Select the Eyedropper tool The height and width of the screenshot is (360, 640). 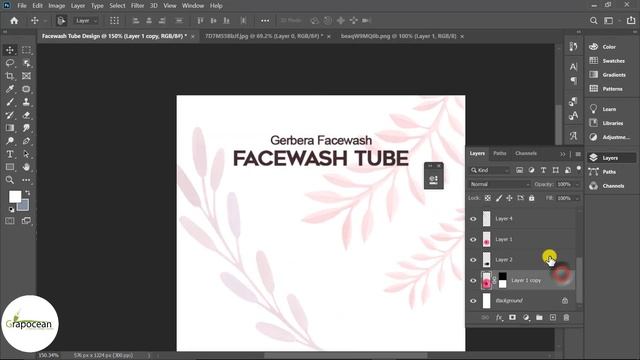click(x=10, y=89)
